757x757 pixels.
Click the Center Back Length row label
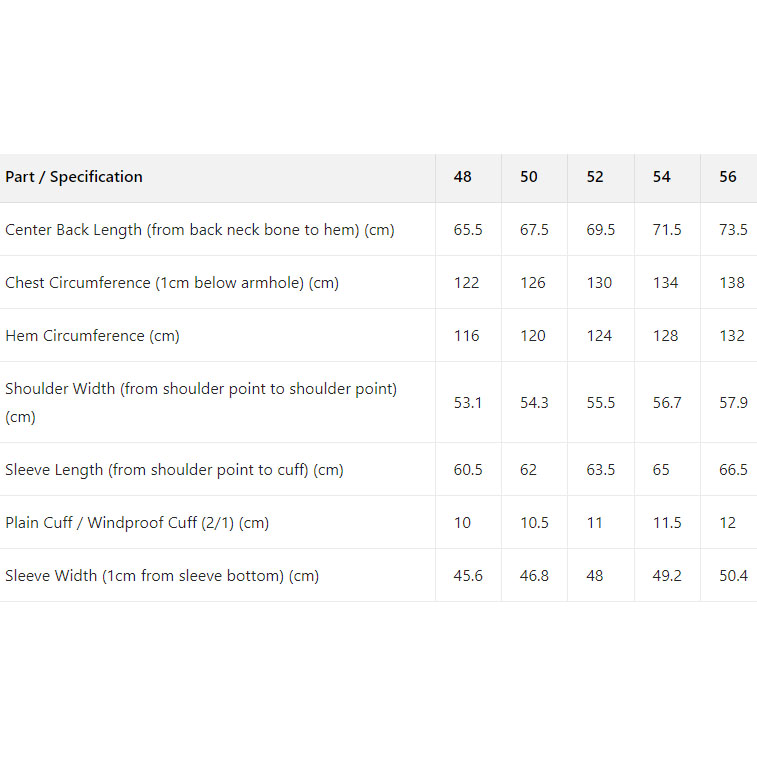[200, 230]
